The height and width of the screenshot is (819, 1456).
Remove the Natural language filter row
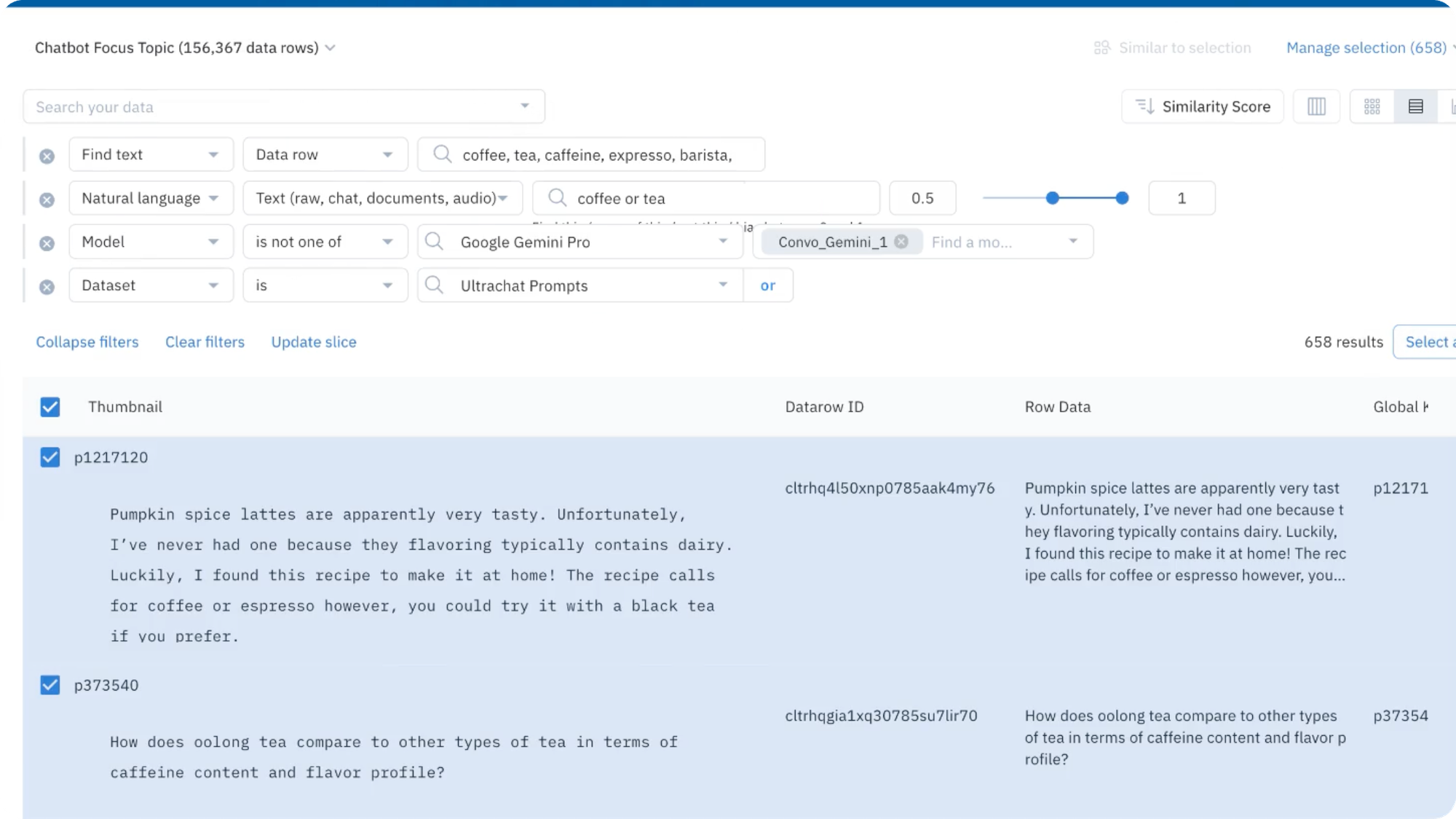point(47,199)
